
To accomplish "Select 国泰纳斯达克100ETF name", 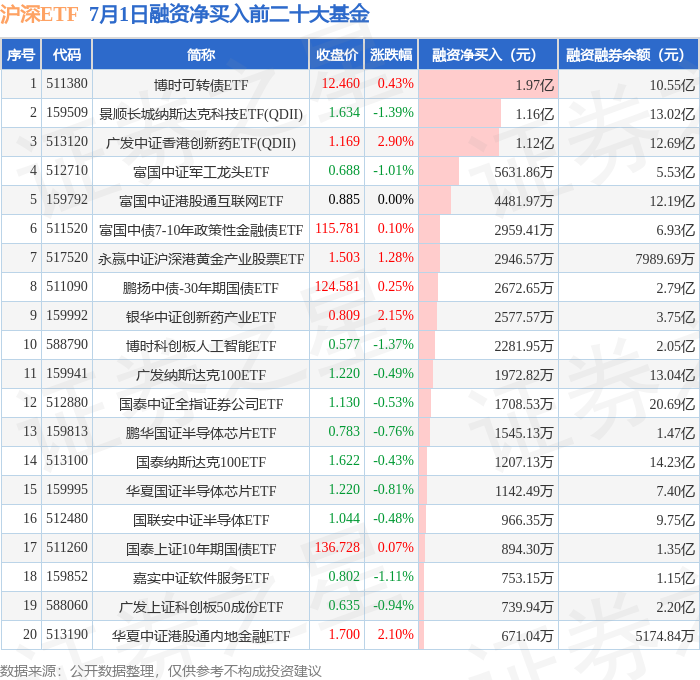I will click(x=201, y=462).
